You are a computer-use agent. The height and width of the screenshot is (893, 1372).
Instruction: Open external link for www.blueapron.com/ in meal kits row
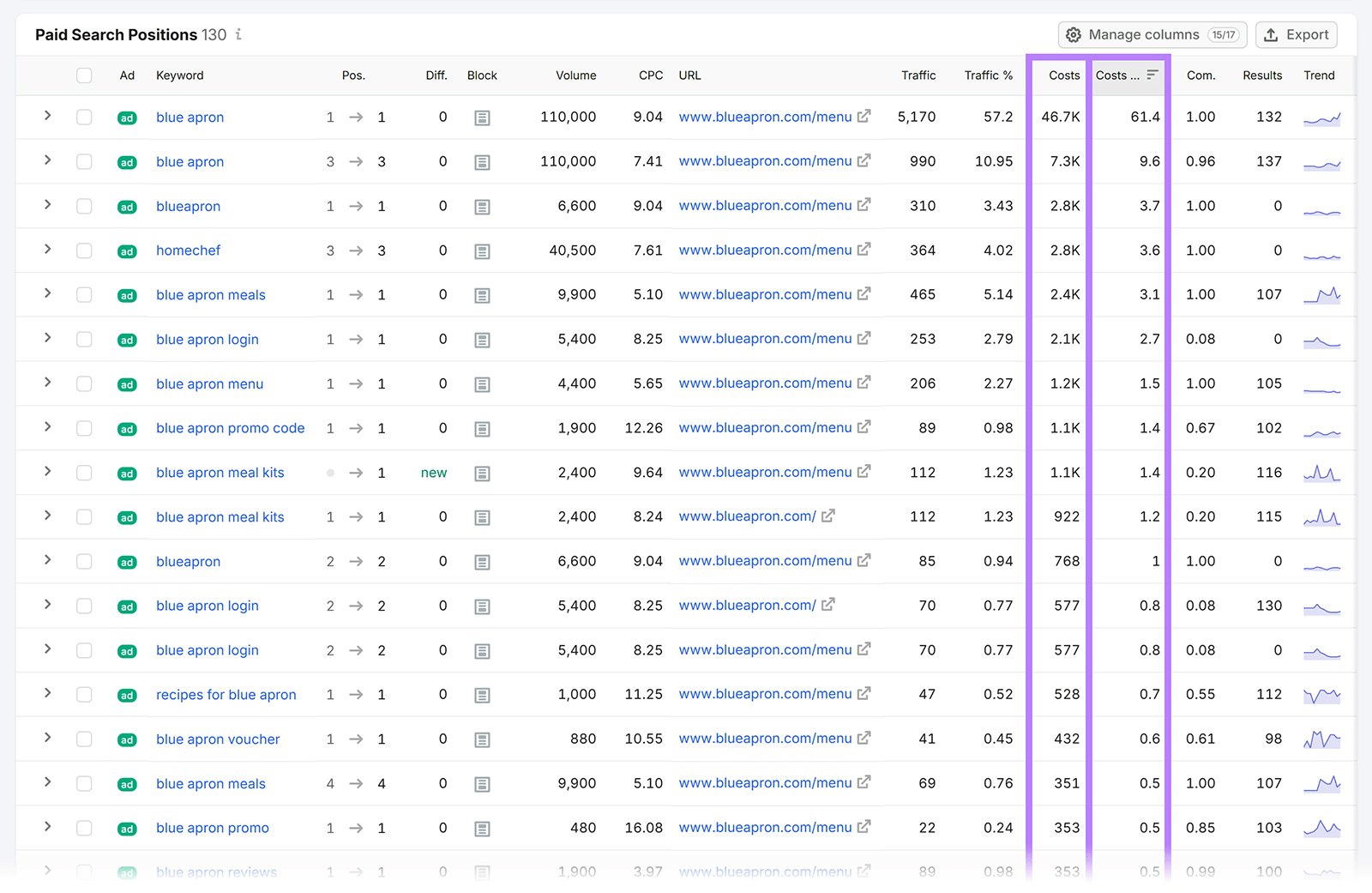[x=828, y=516]
